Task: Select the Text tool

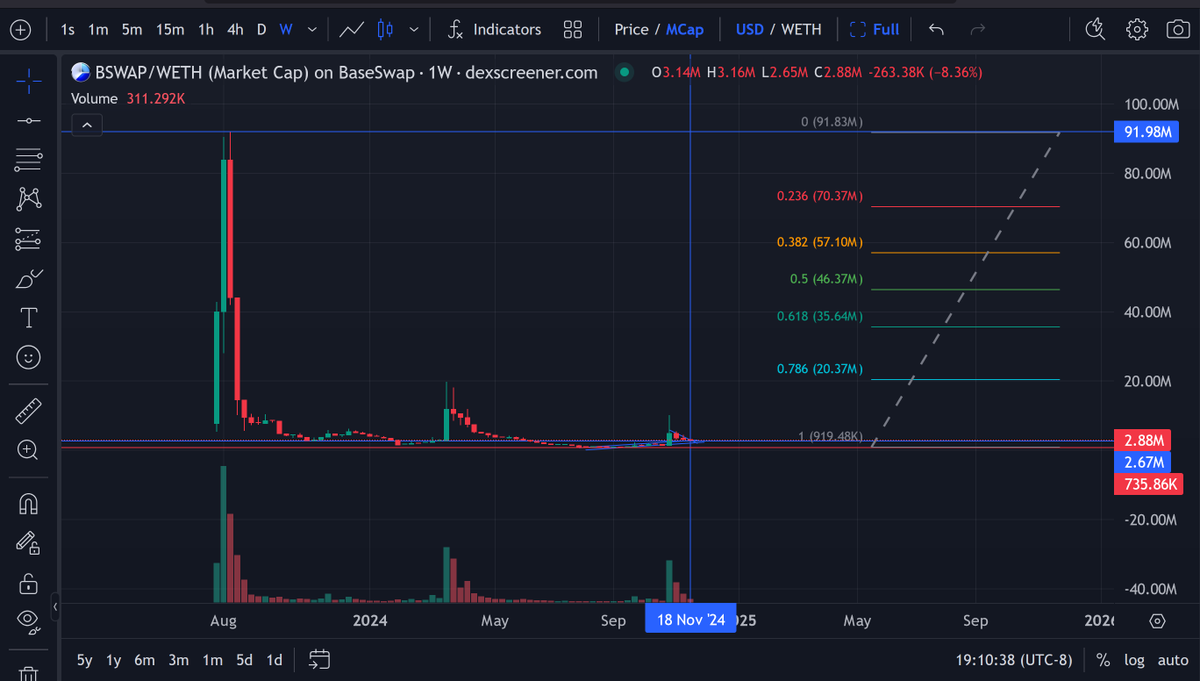Action: pos(29,318)
